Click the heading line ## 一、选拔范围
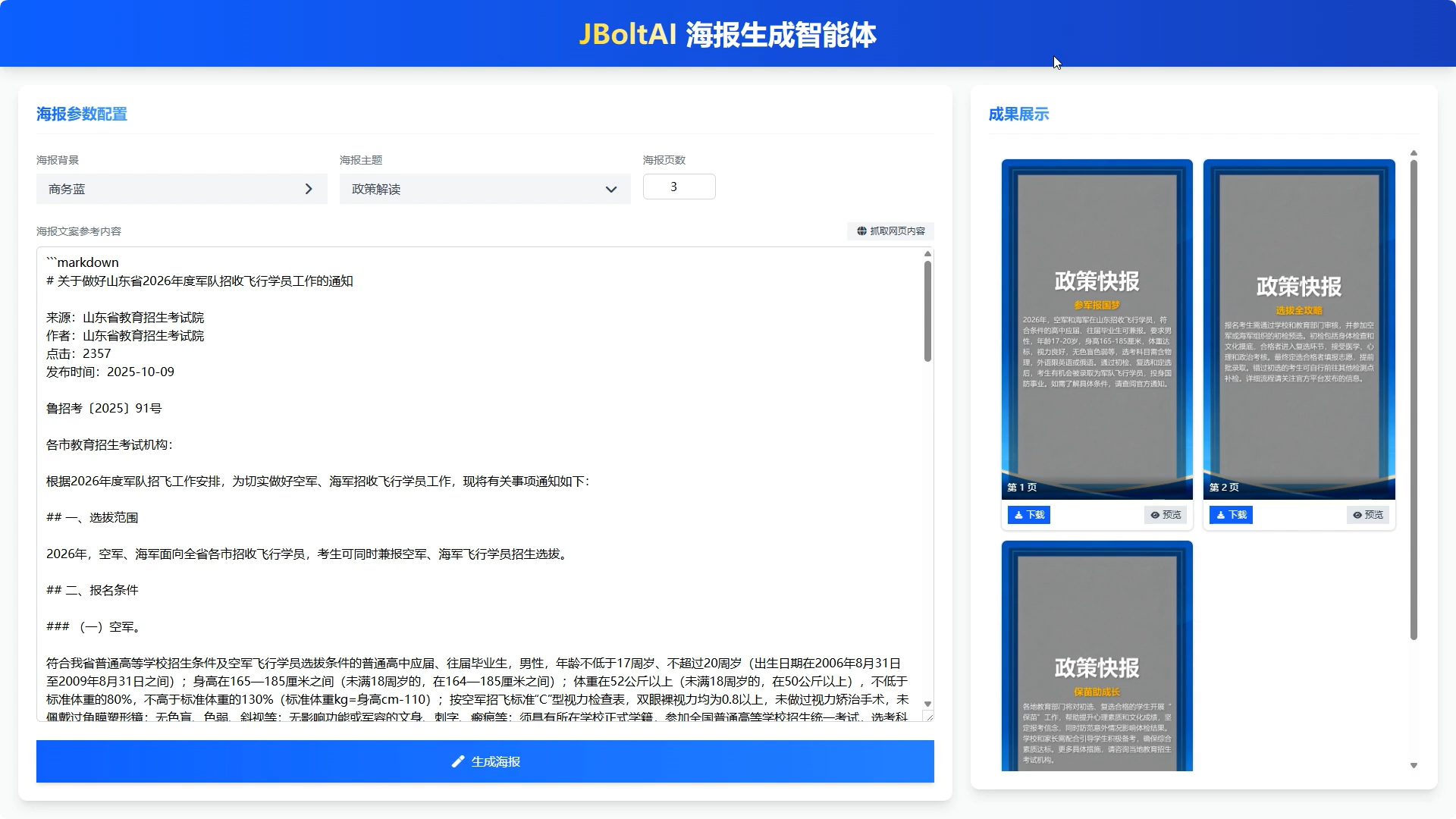This screenshot has width=1456, height=819. coord(92,518)
